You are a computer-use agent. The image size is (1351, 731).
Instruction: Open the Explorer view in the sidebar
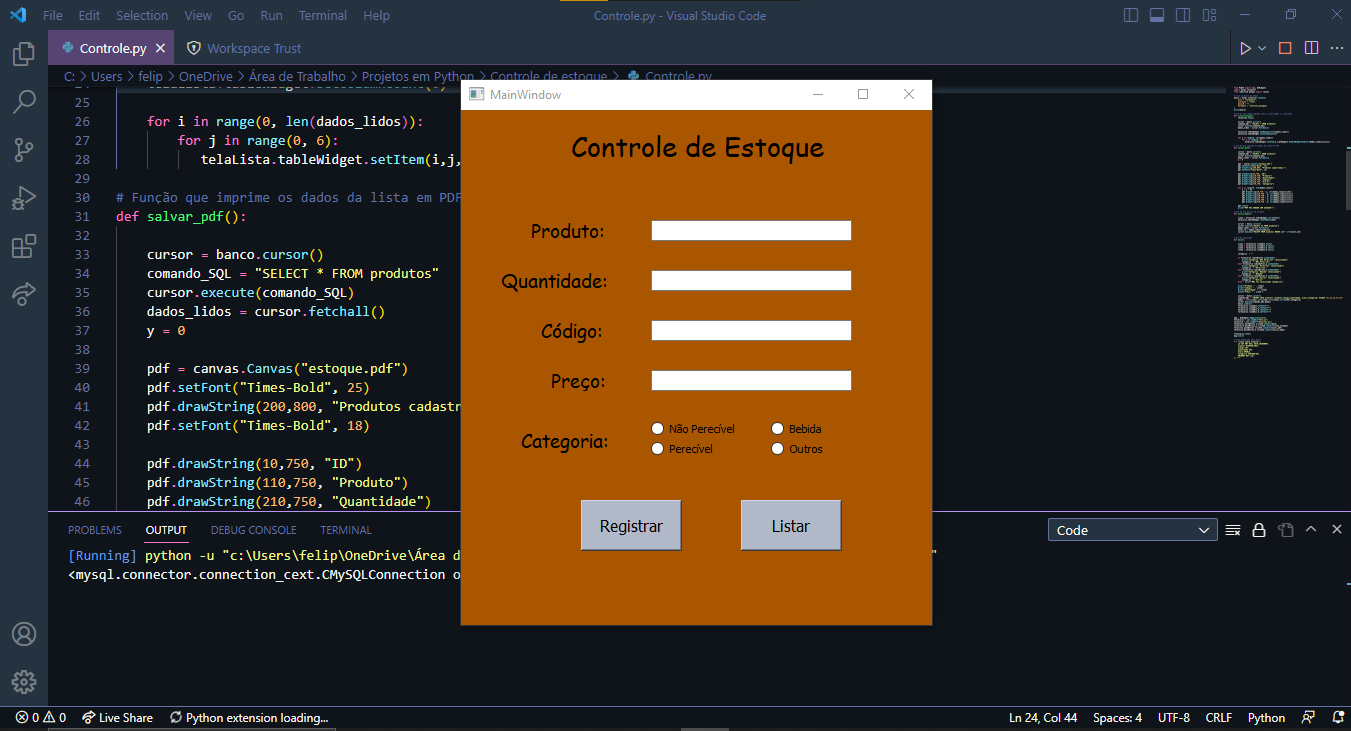pyautogui.click(x=24, y=54)
